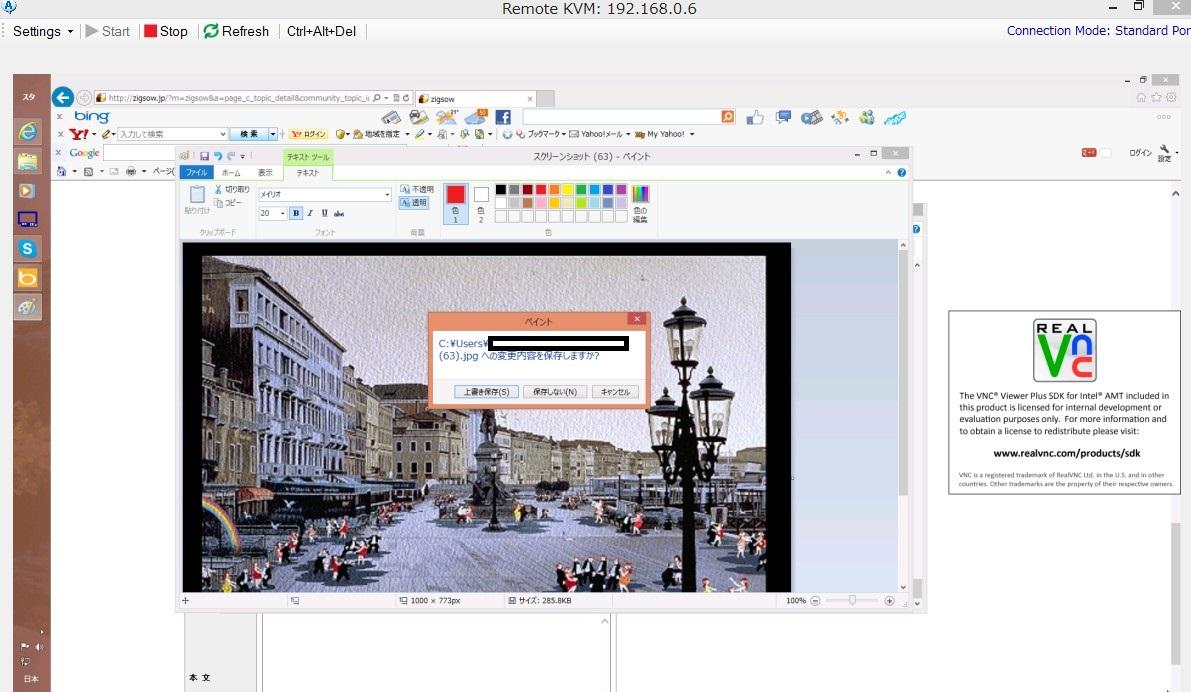Open the メイリオ font family dropdown

387,194
